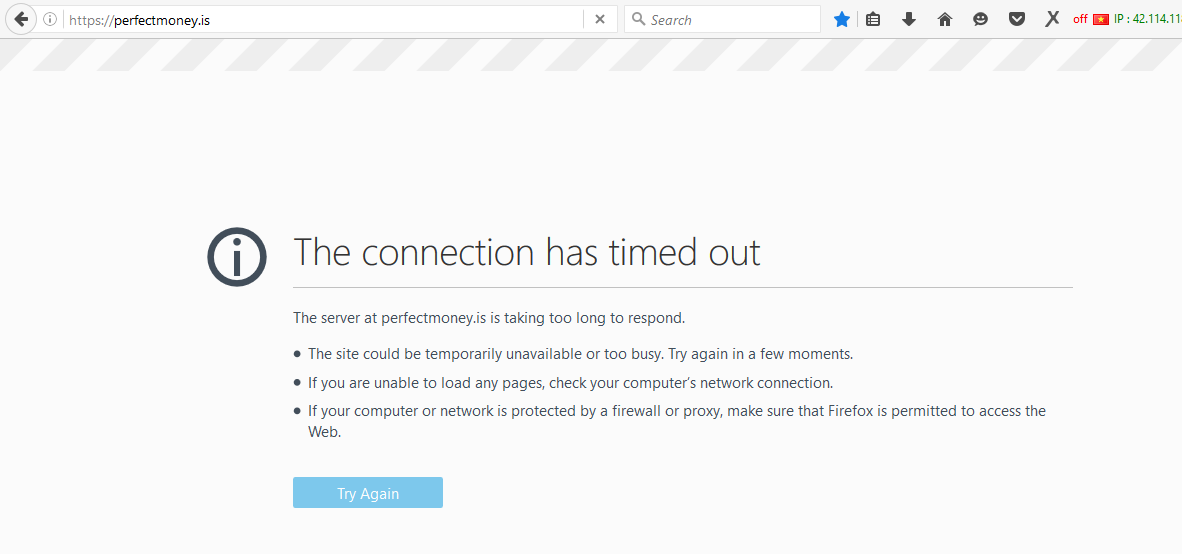Click the large info circle icon
This screenshot has height=554, width=1182.
tap(237, 257)
